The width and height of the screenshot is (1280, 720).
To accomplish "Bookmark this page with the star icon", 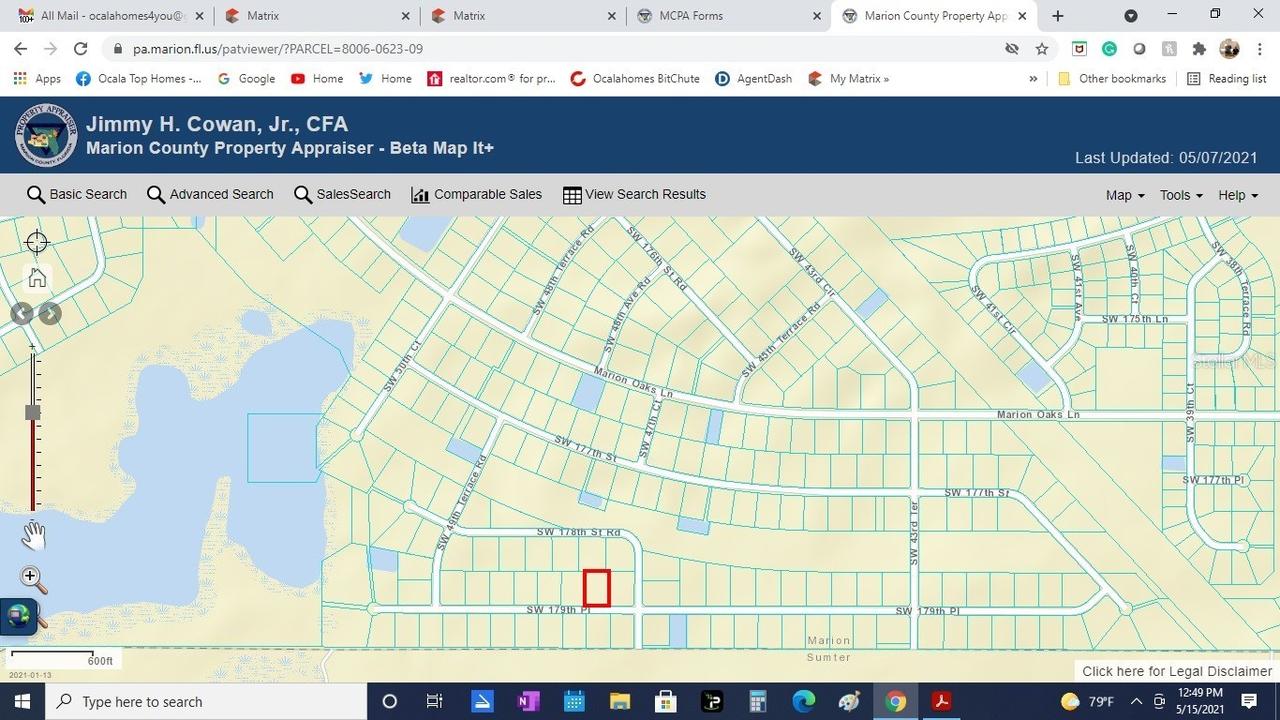I will click(x=1042, y=49).
